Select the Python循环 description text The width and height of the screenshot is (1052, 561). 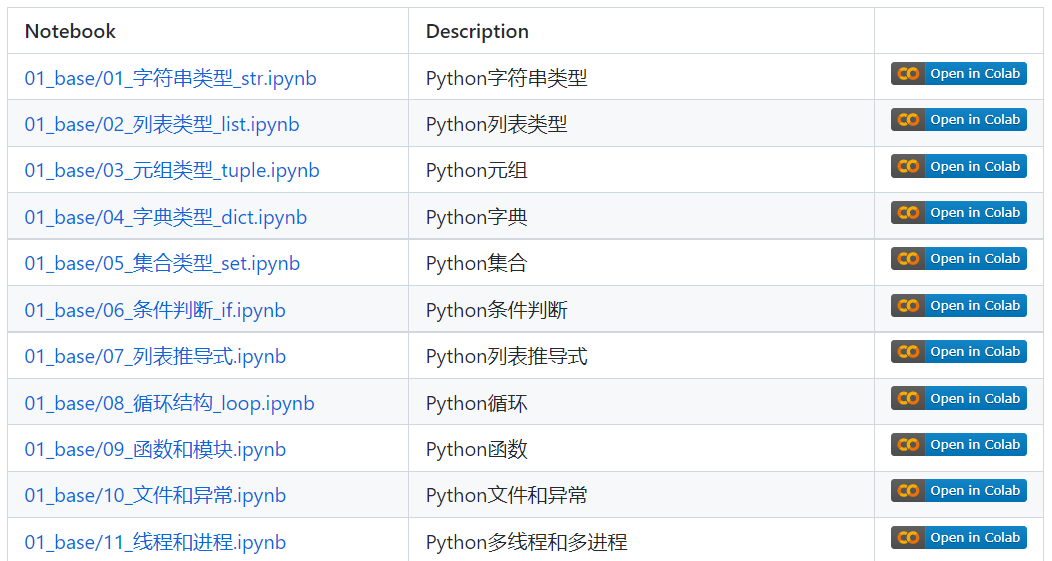476,403
